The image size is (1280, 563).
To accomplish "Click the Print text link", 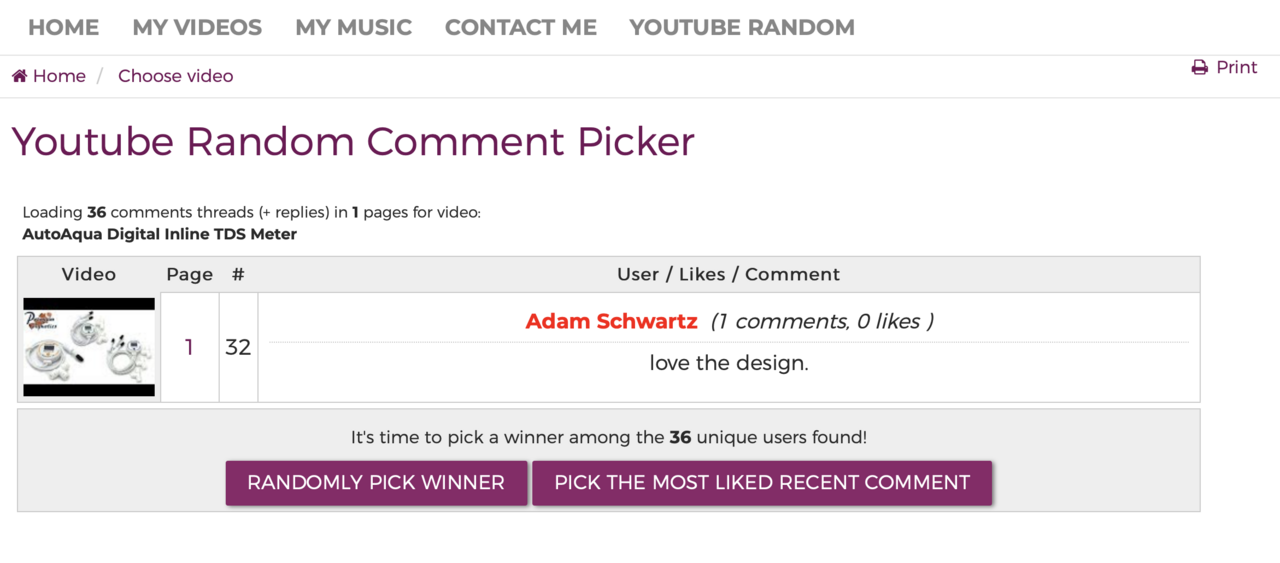I will tap(1236, 67).
